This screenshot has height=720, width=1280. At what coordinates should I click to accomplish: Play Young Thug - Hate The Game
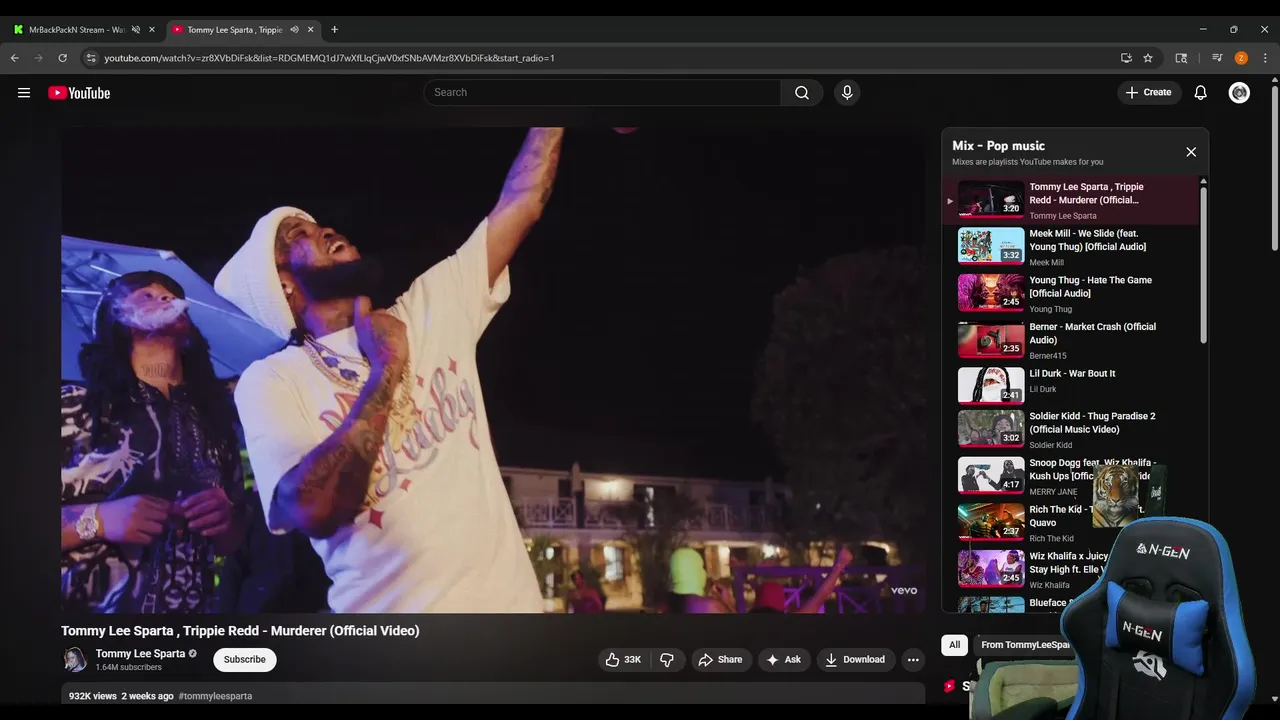(x=1071, y=293)
